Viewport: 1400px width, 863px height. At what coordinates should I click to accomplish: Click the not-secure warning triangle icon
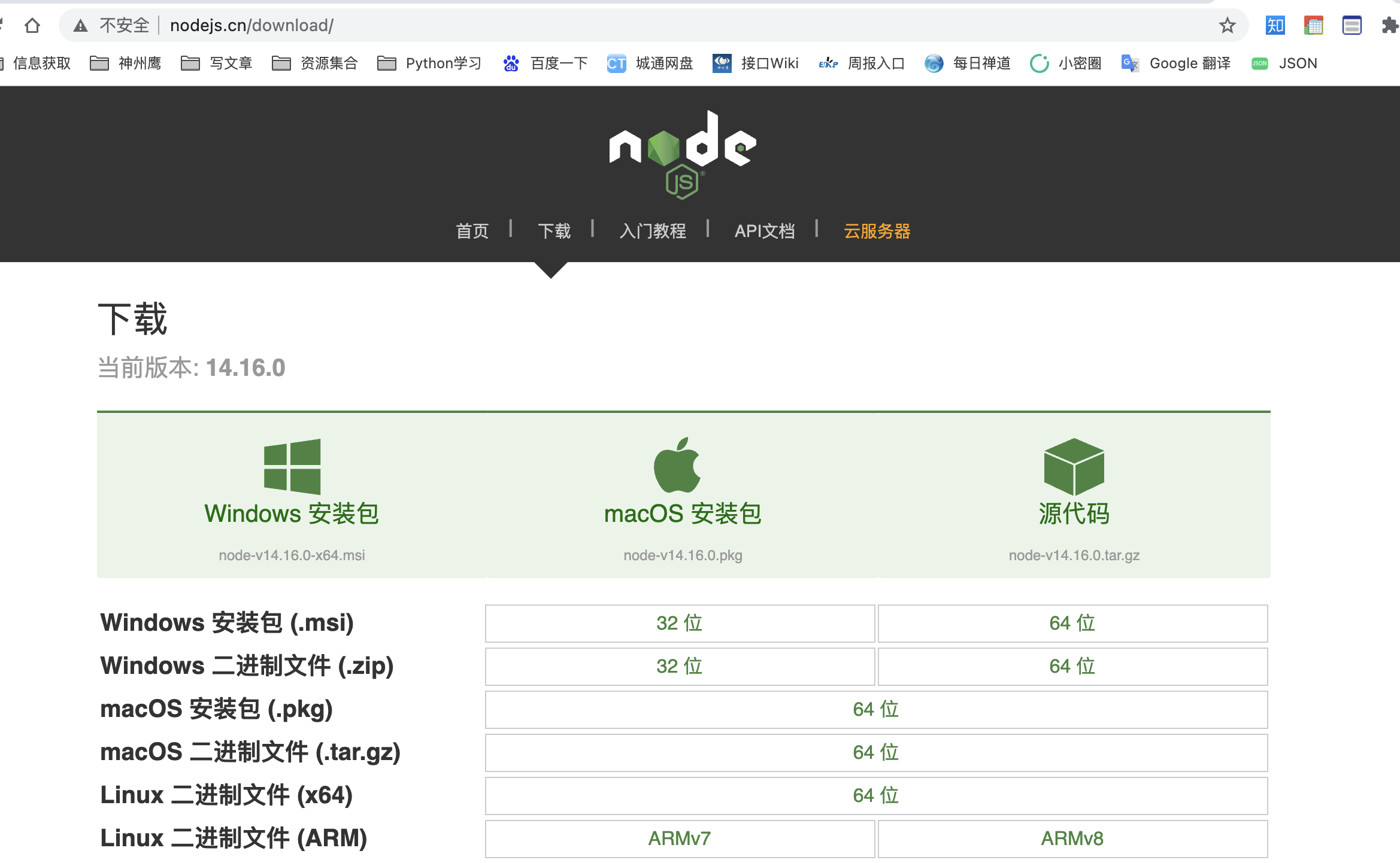[x=80, y=25]
